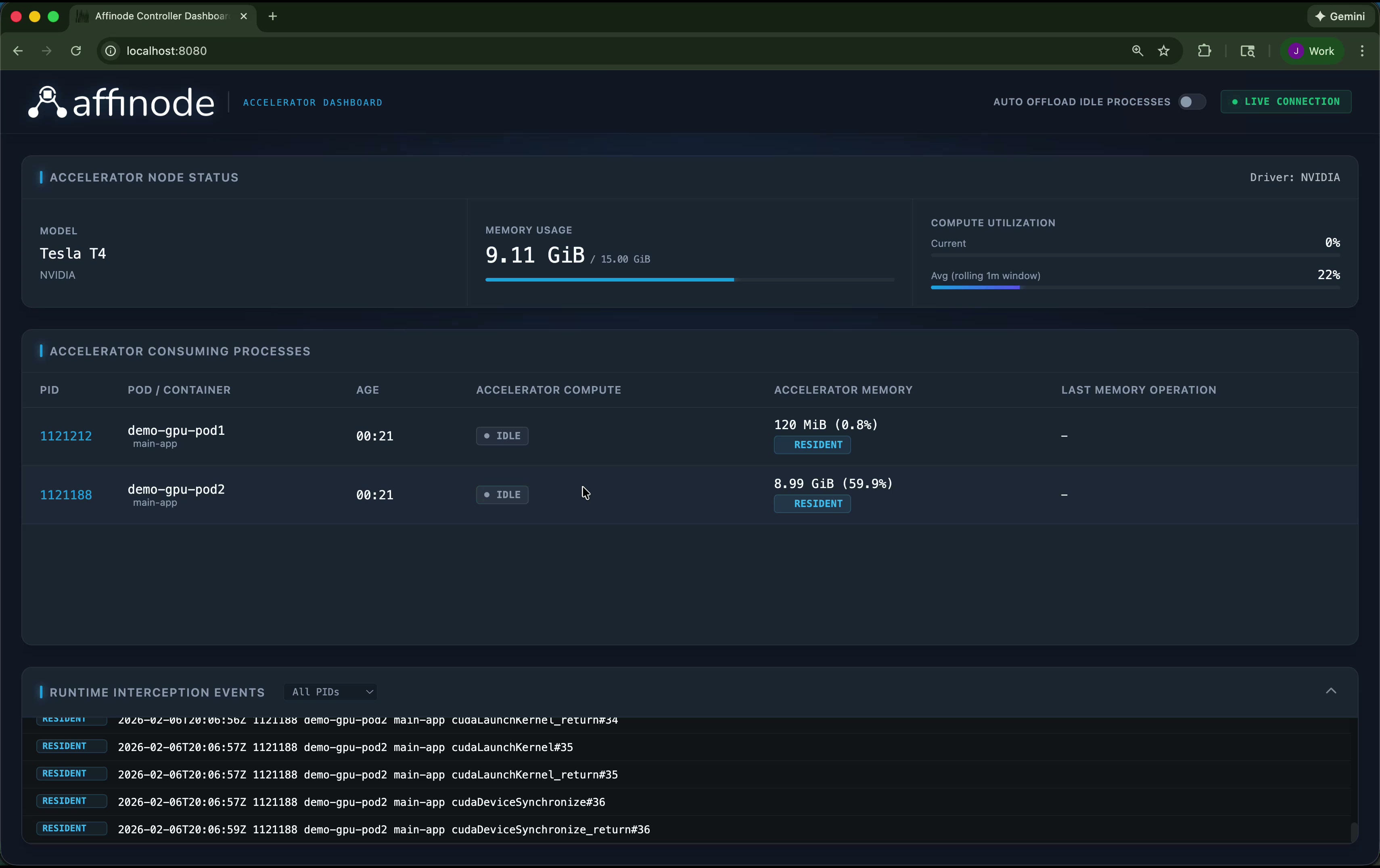Select the demo-gpu-pod2 row name
The width and height of the screenshot is (1380, 868).
pos(176,489)
